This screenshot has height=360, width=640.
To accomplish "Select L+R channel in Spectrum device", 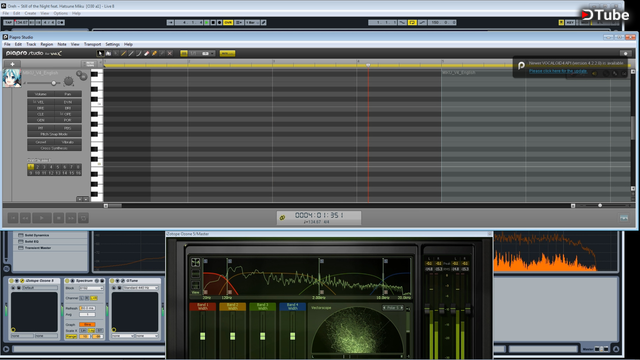I will (x=94, y=298).
